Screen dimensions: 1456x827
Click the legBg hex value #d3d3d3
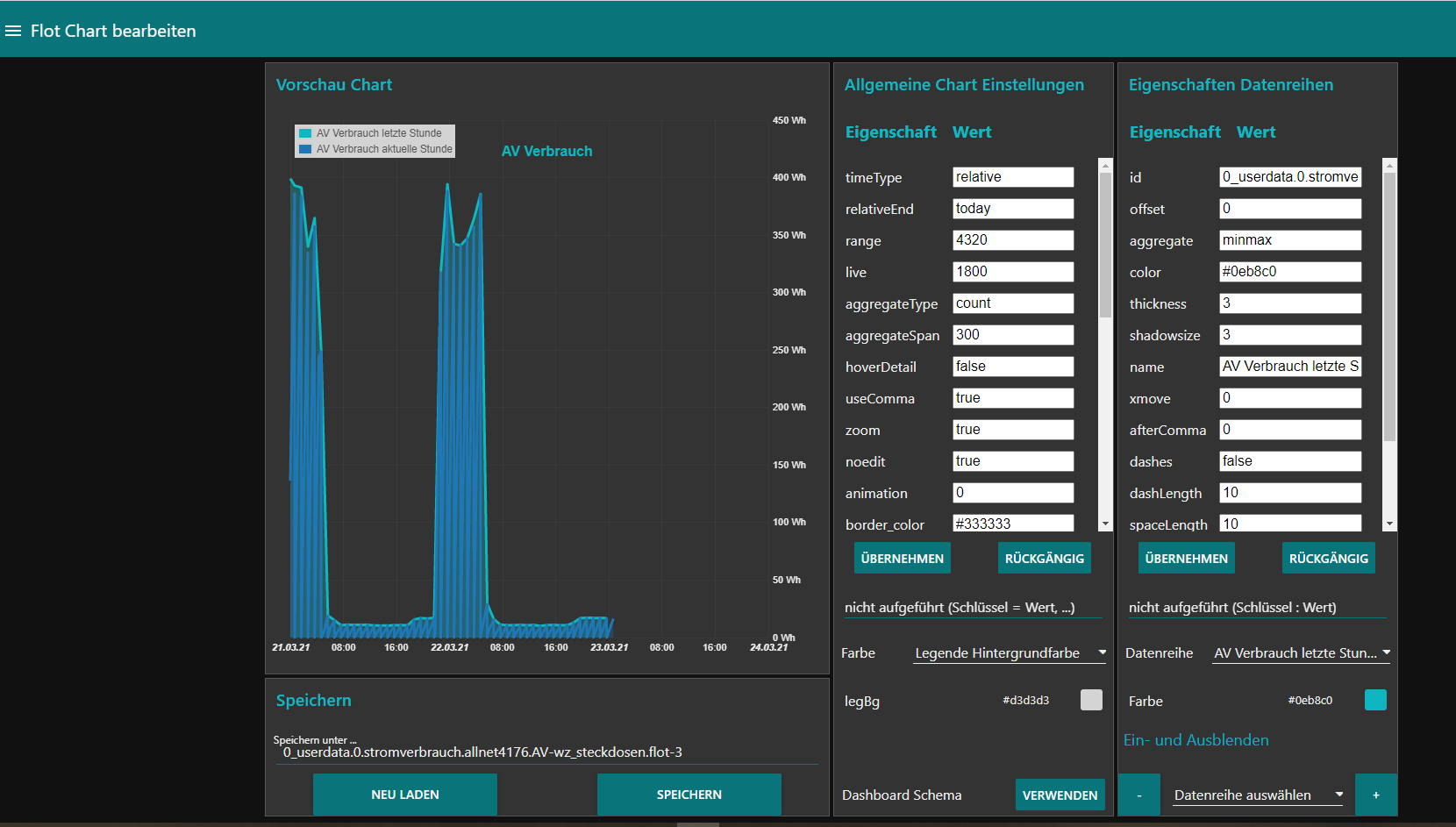(x=1026, y=700)
